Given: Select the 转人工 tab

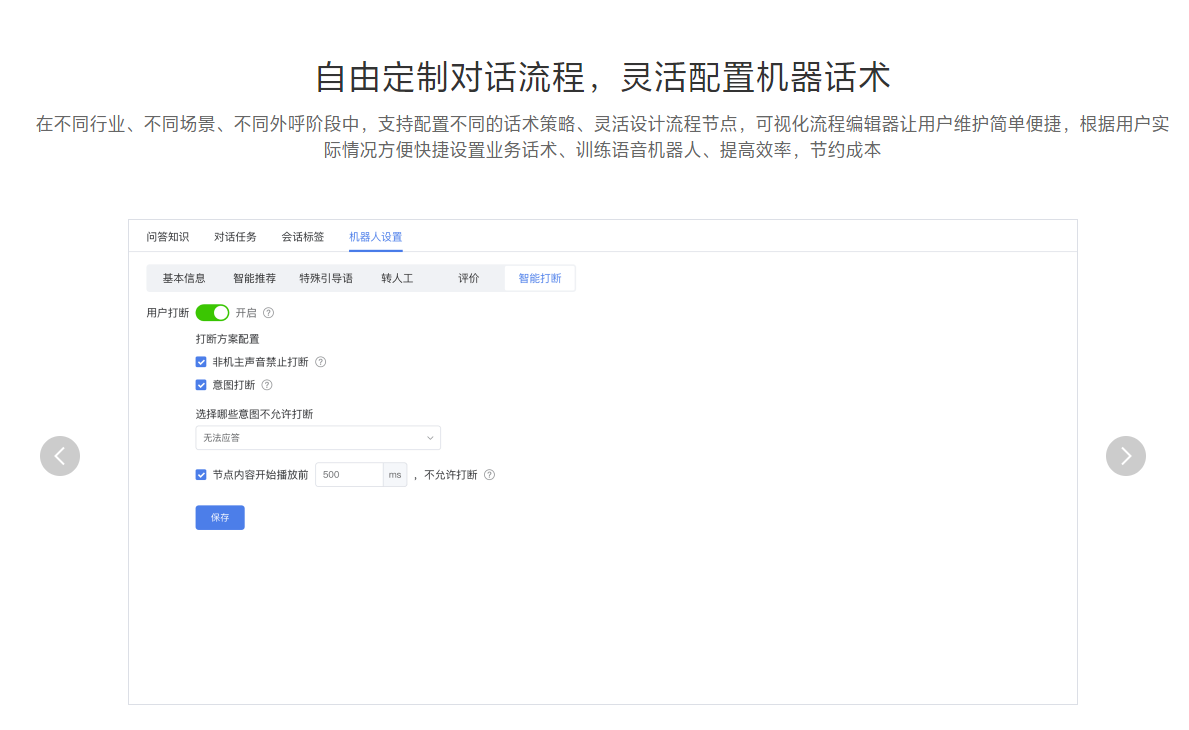Looking at the screenshot, I should (396, 277).
